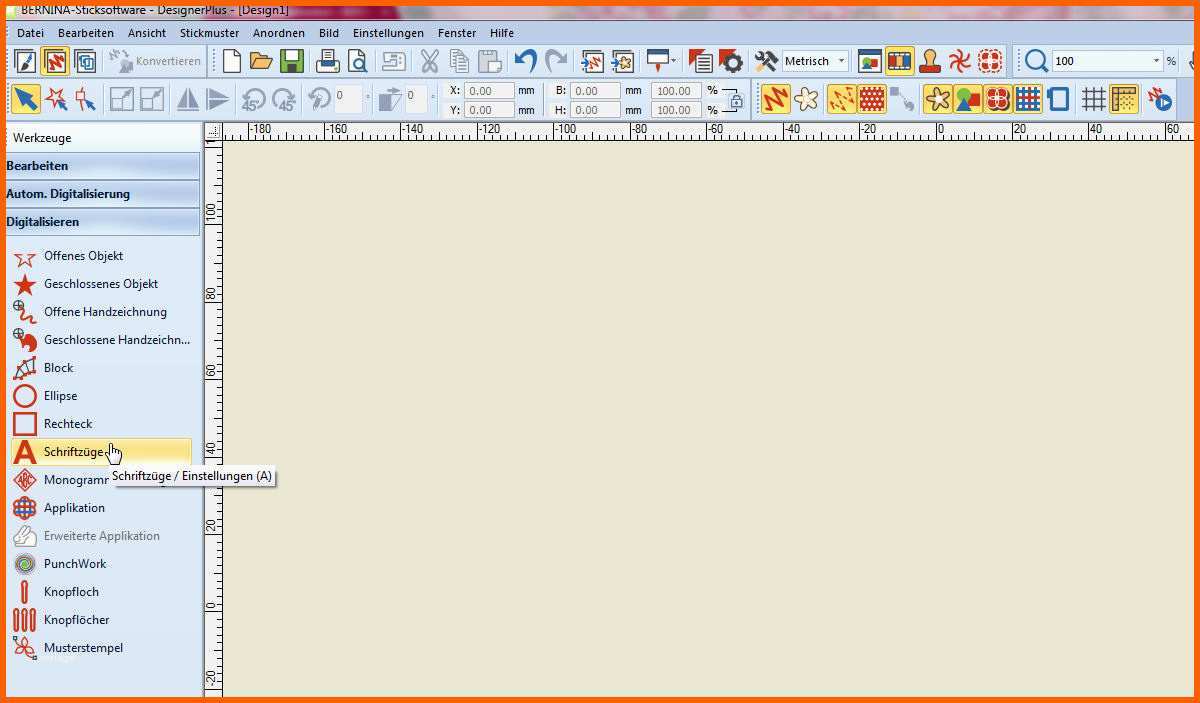
Task: Click the H height input field
Action: pyautogui.click(x=596, y=110)
